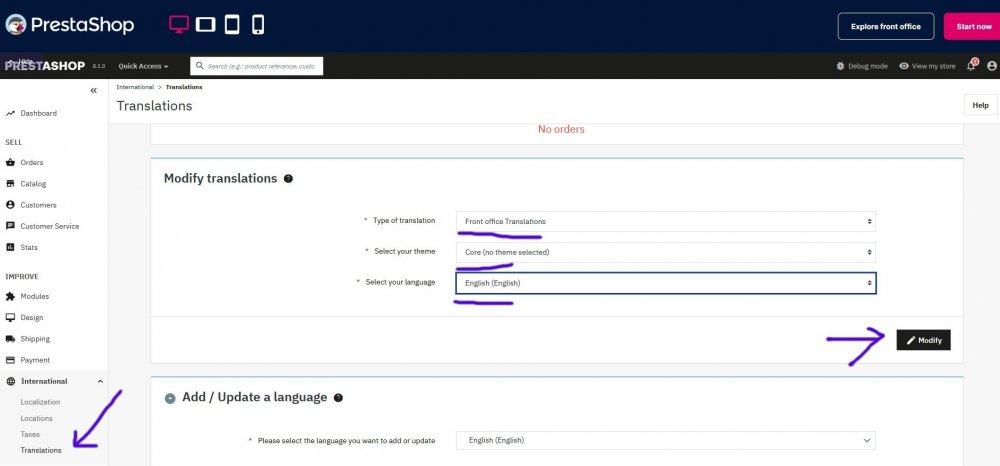Open the user profile avatar icon

[991, 66]
